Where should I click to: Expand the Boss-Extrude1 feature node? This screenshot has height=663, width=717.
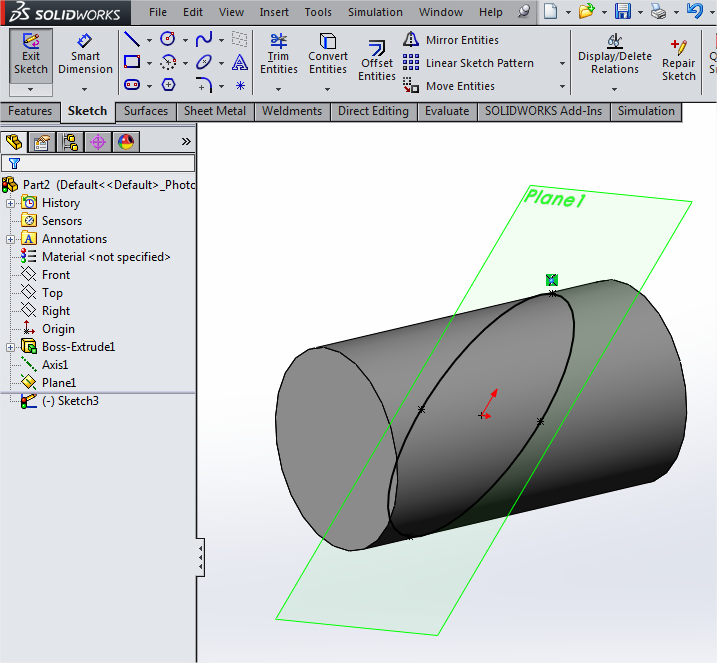(11, 347)
